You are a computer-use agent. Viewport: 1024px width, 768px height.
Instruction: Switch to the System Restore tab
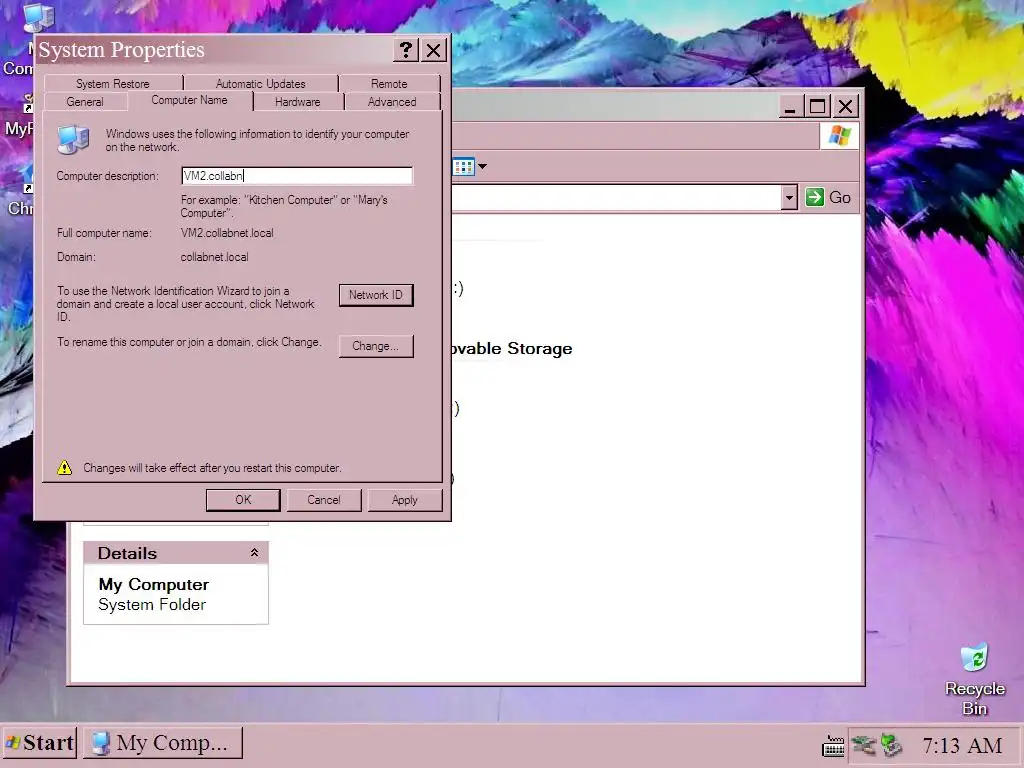tap(113, 84)
